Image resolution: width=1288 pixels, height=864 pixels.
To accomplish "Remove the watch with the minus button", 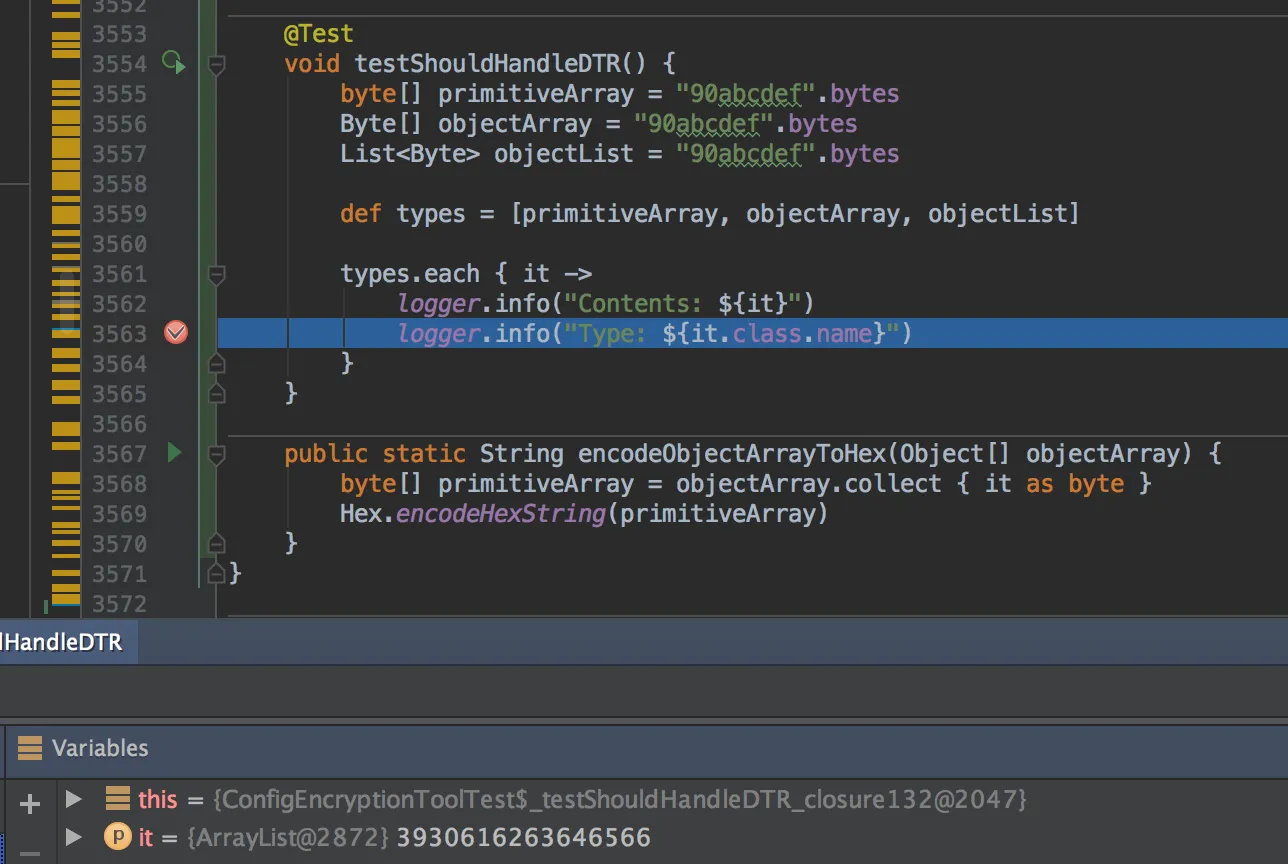I will [x=30, y=853].
